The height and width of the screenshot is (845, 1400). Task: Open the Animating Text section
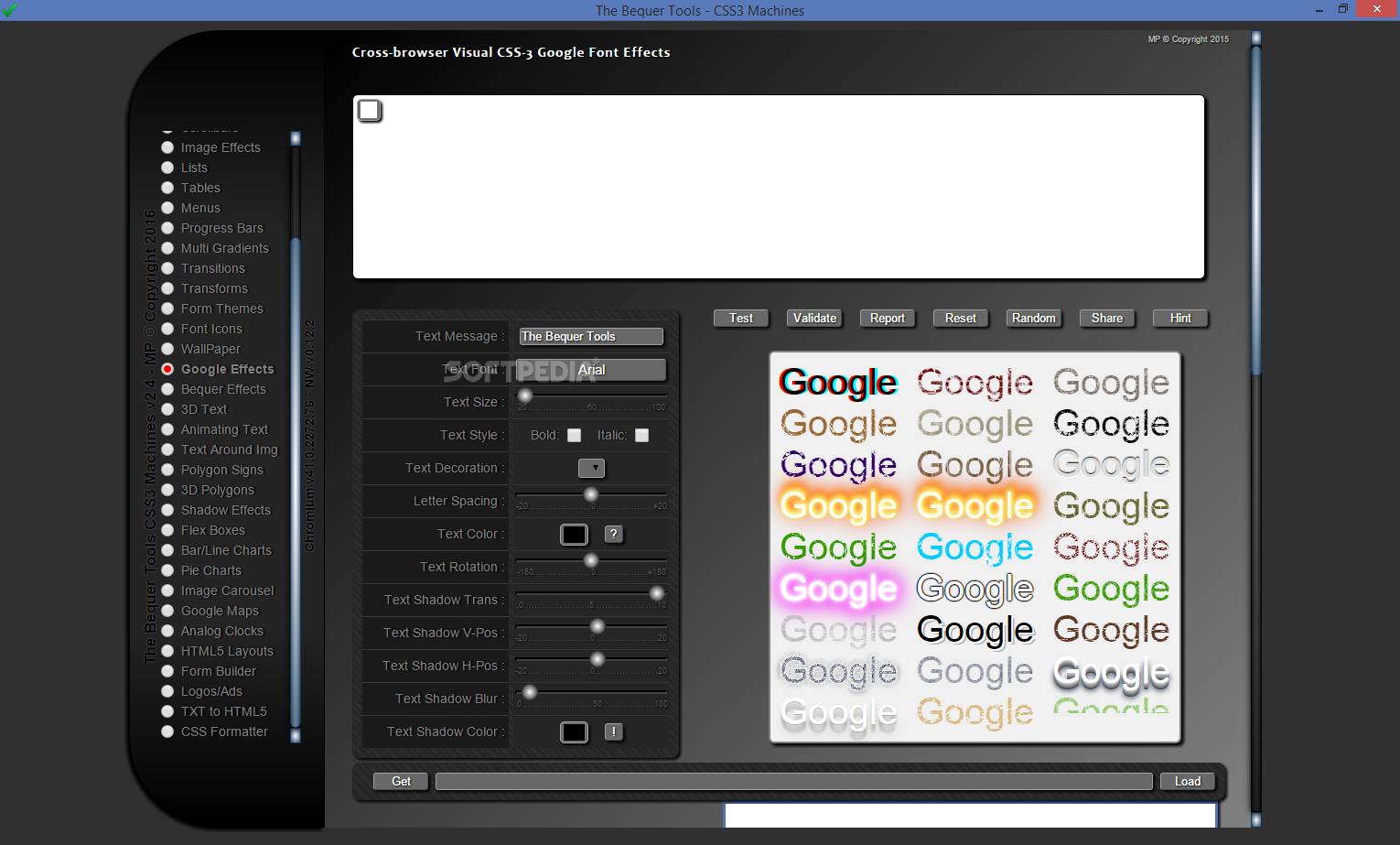224,429
